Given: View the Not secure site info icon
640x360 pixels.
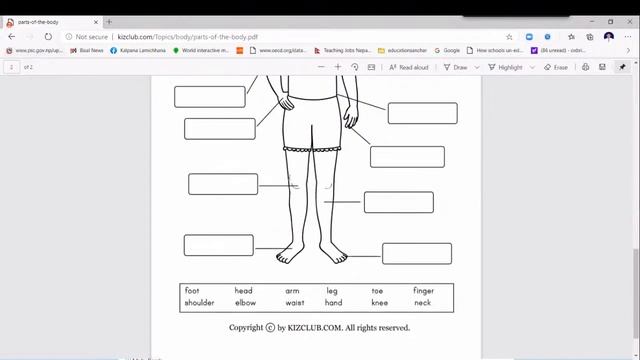Looking at the screenshot, I should coord(69,37).
